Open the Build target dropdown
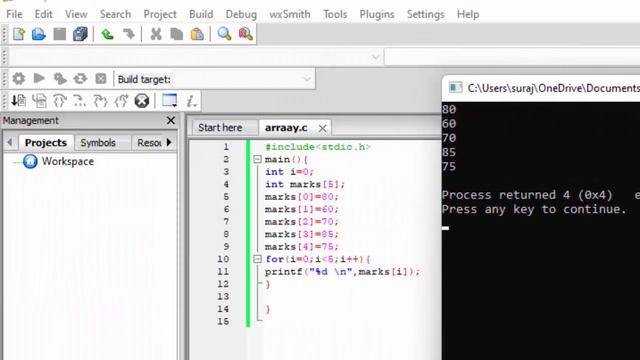Screen dimensions: 640x360 click(x=307, y=79)
